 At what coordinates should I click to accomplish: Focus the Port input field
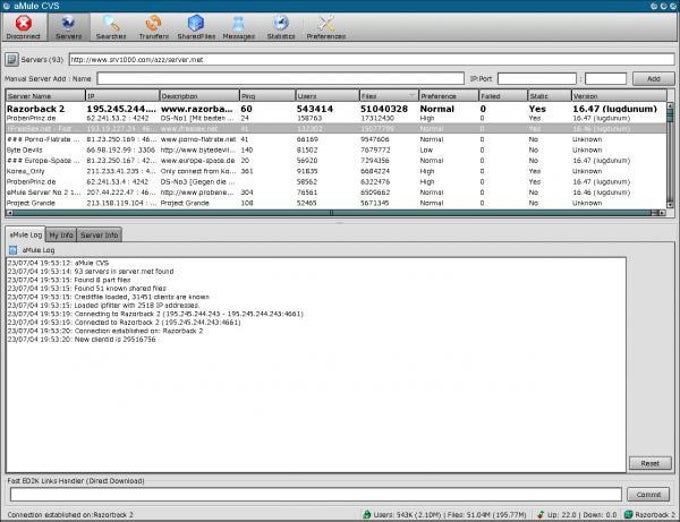click(x=605, y=78)
